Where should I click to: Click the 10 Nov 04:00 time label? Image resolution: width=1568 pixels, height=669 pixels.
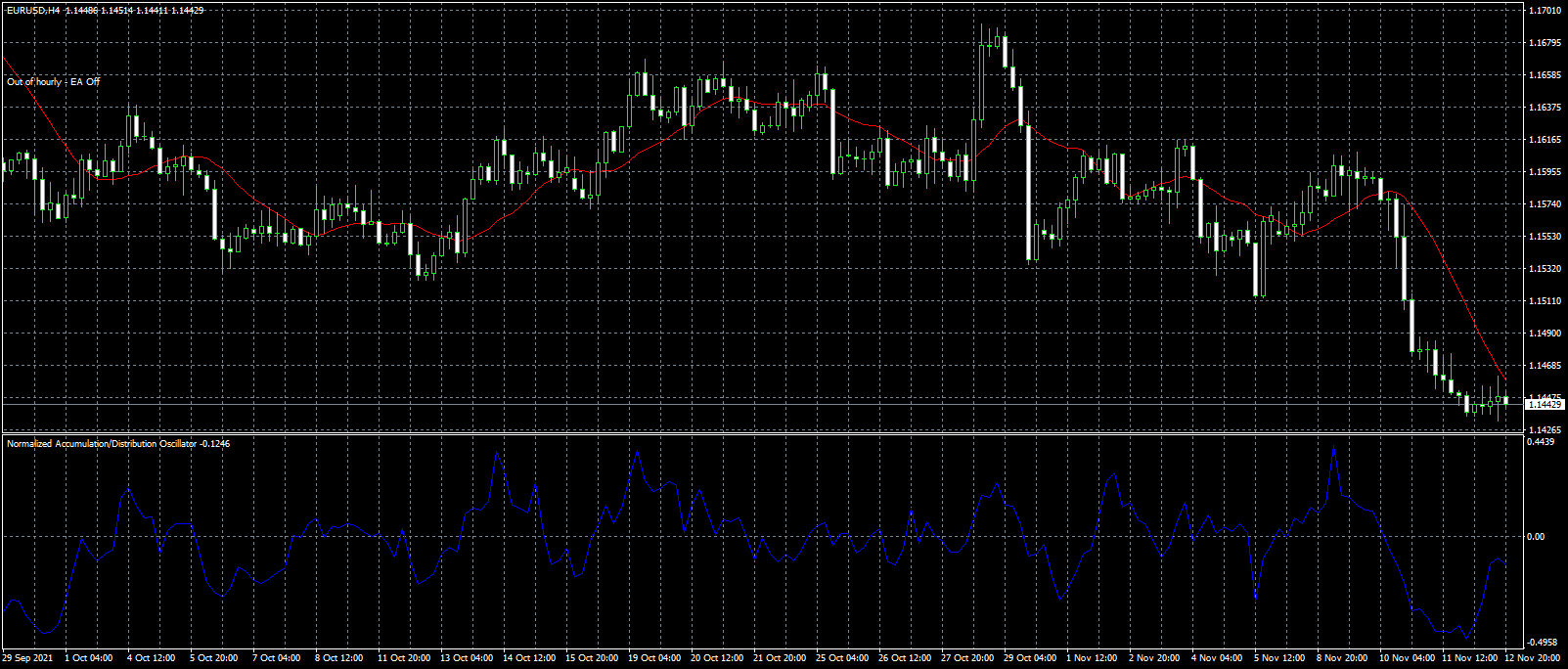click(x=1406, y=658)
